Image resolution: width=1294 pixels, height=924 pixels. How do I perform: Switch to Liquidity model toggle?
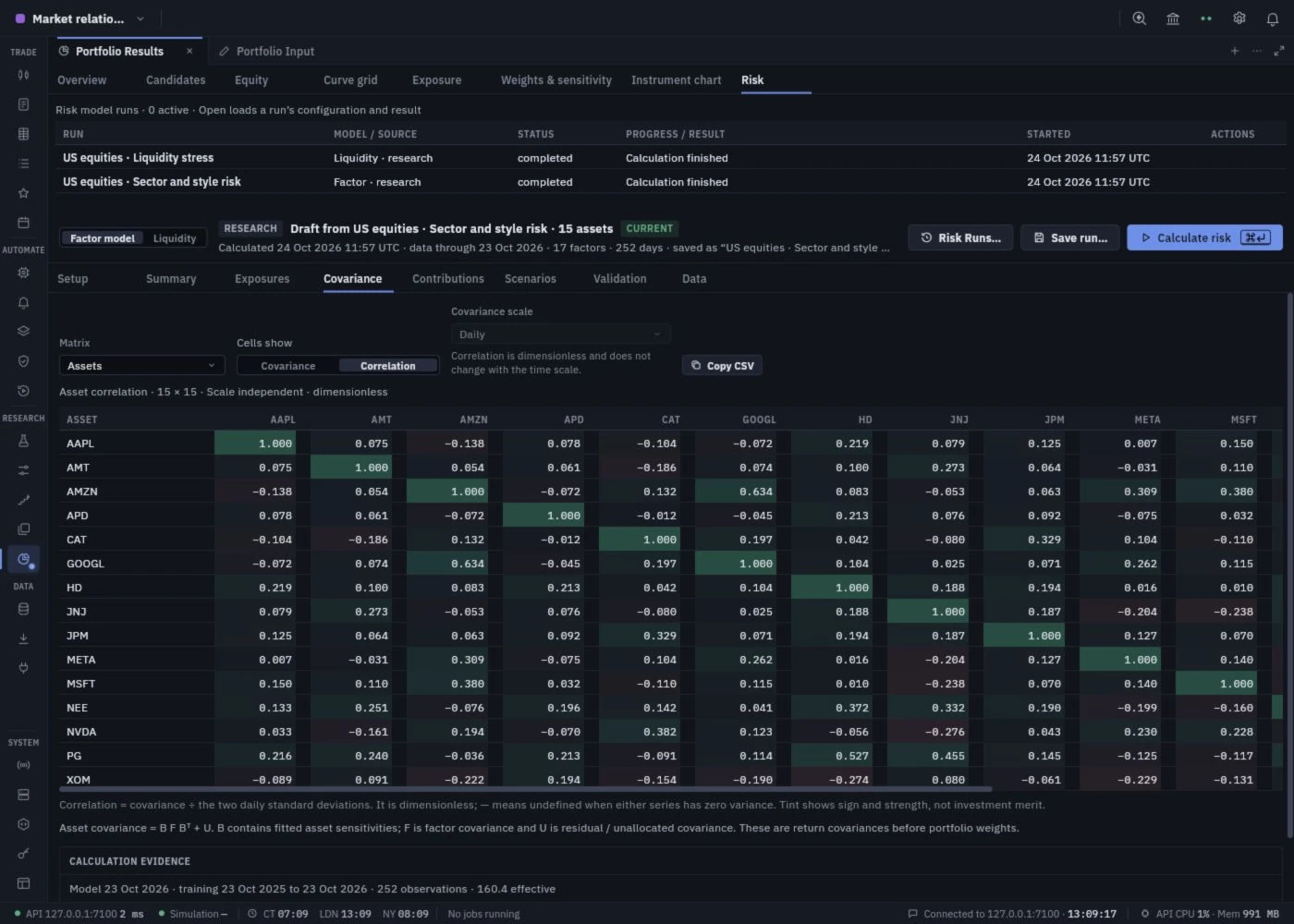pyautogui.click(x=175, y=238)
